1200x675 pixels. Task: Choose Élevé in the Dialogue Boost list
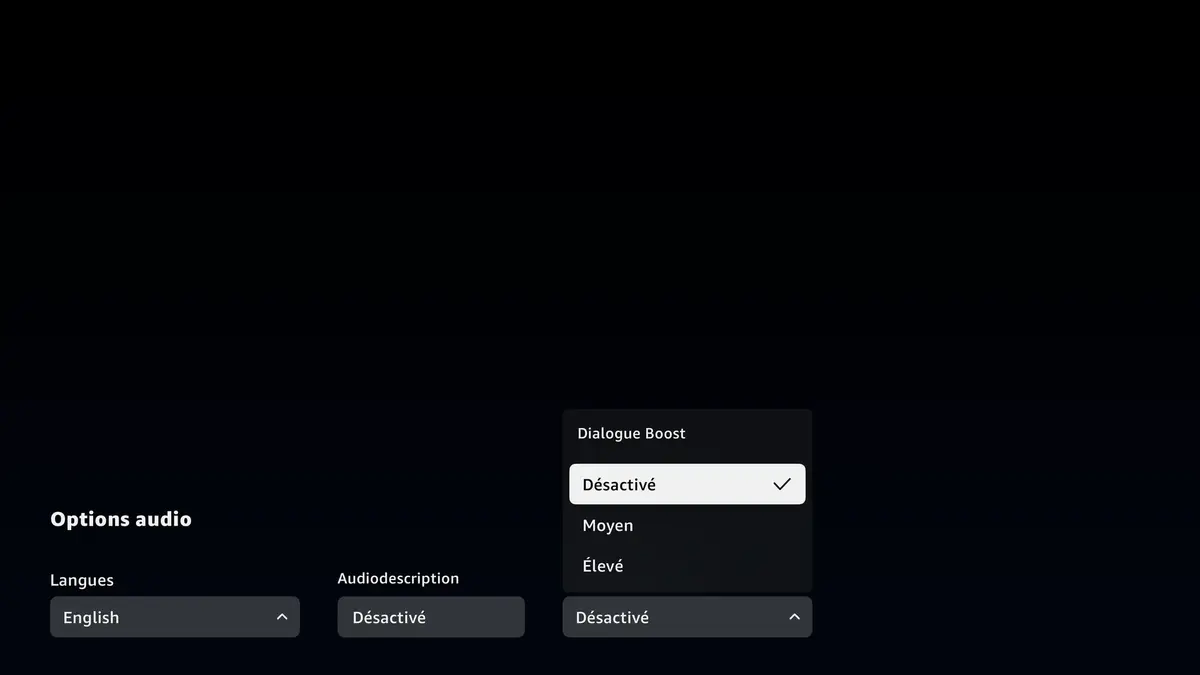point(602,565)
